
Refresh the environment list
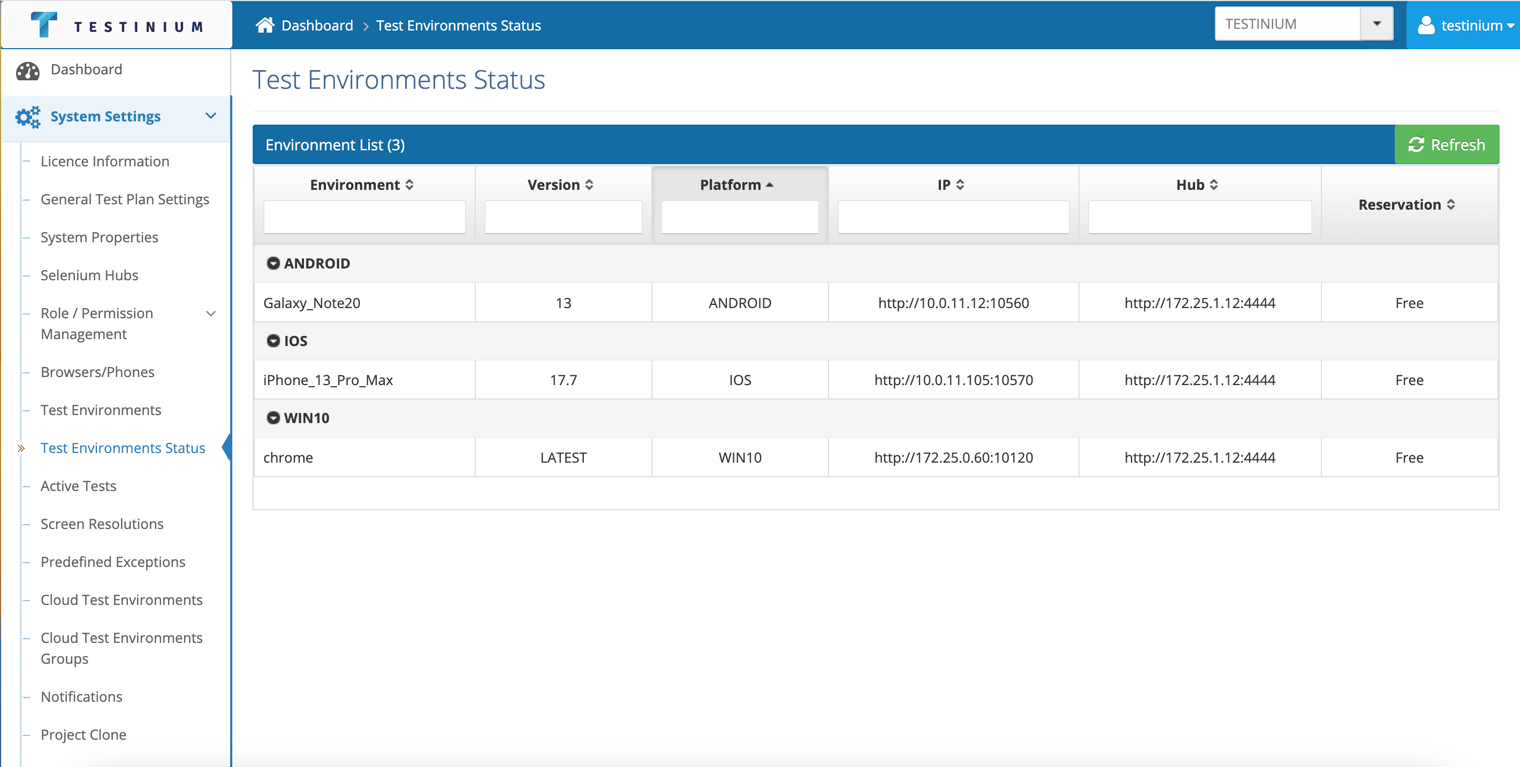[1447, 145]
